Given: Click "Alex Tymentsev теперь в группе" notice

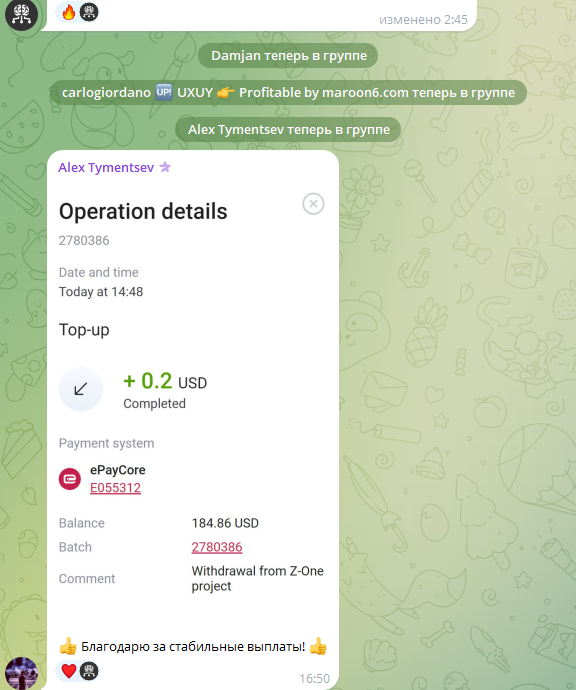Looking at the screenshot, I should click(288, 129).
